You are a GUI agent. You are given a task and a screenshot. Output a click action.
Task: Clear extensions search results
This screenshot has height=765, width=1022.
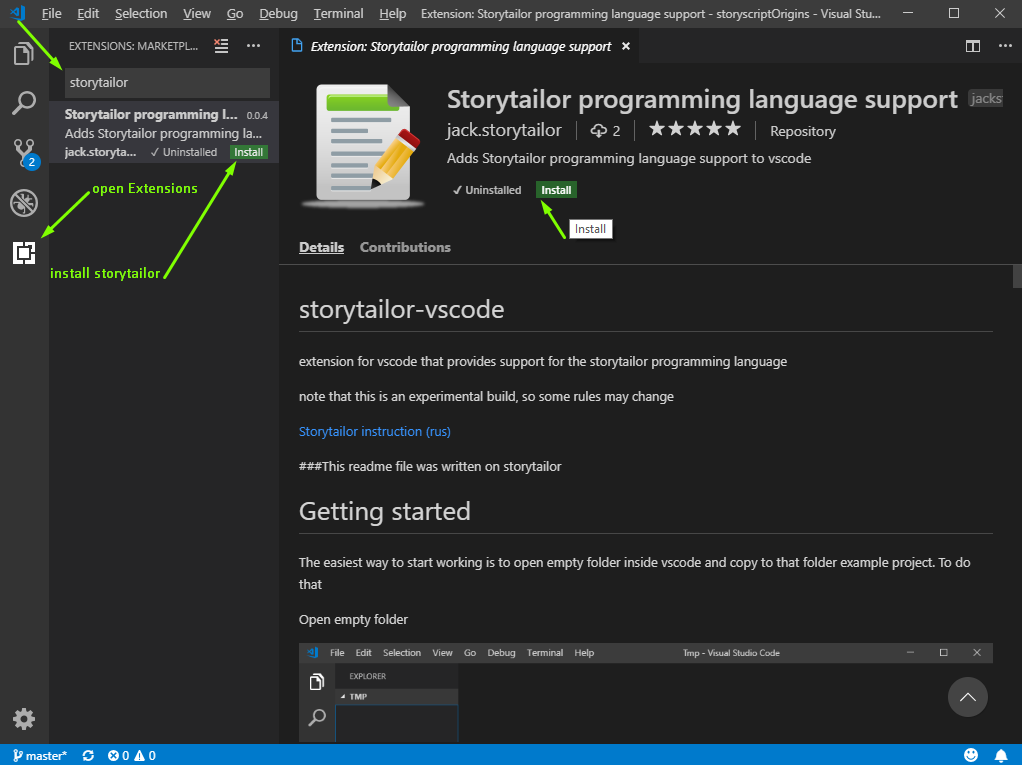(x=221, y=46)
